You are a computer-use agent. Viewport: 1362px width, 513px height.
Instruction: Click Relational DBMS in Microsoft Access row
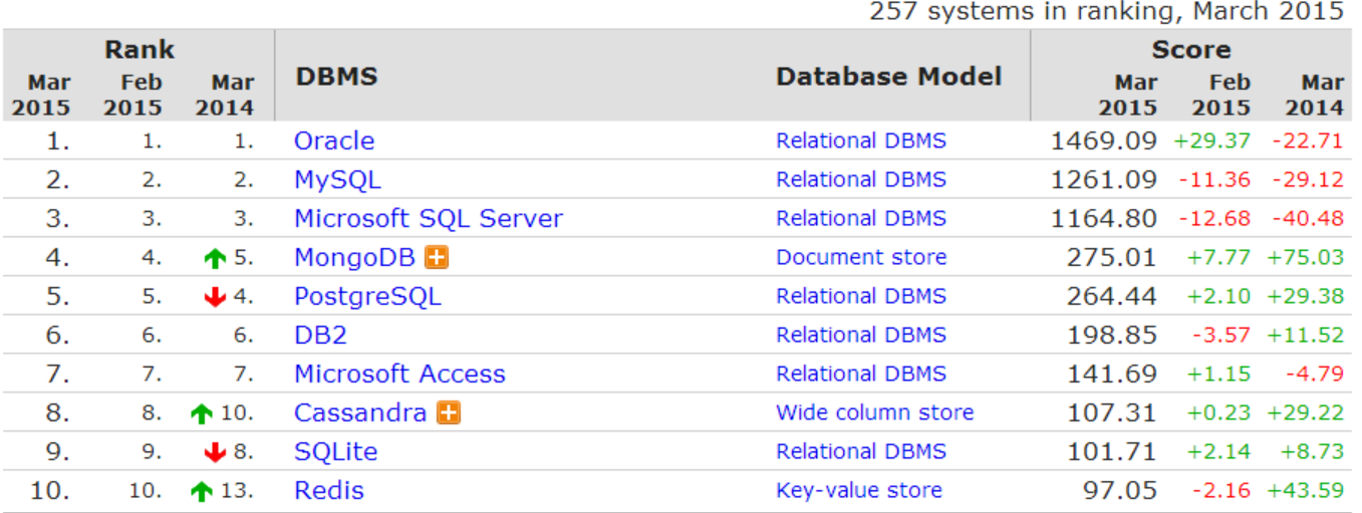(x=861, y=374)
